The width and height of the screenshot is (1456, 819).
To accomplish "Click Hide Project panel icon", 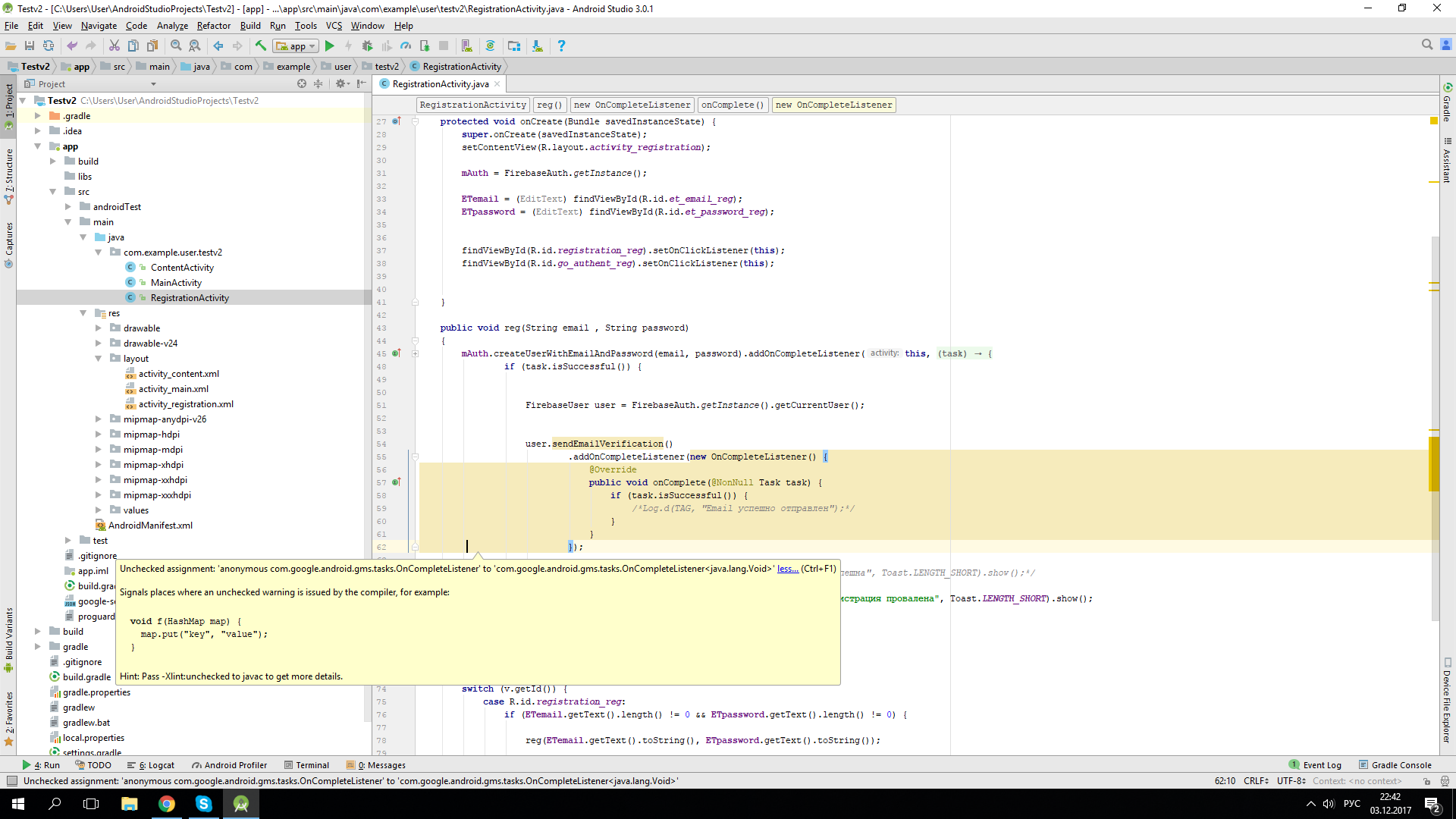I will point(362,84).
